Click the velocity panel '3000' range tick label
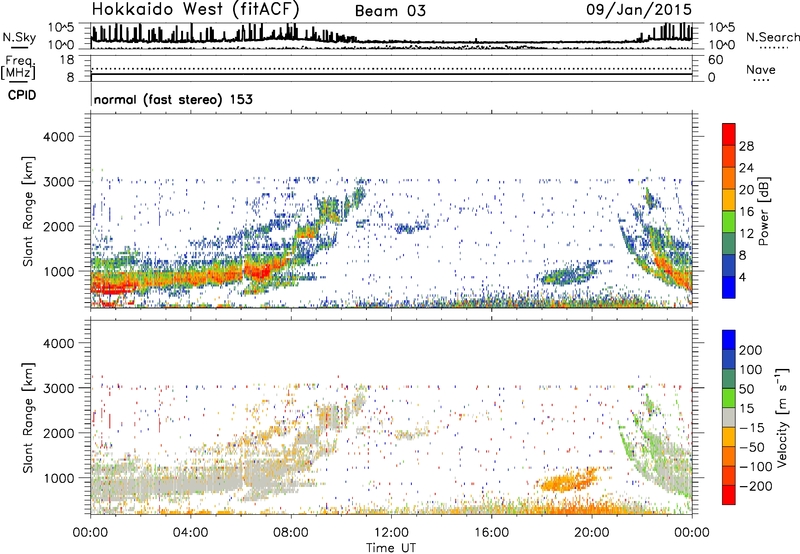This screenshot has height=554, width=800. point(59,388)
